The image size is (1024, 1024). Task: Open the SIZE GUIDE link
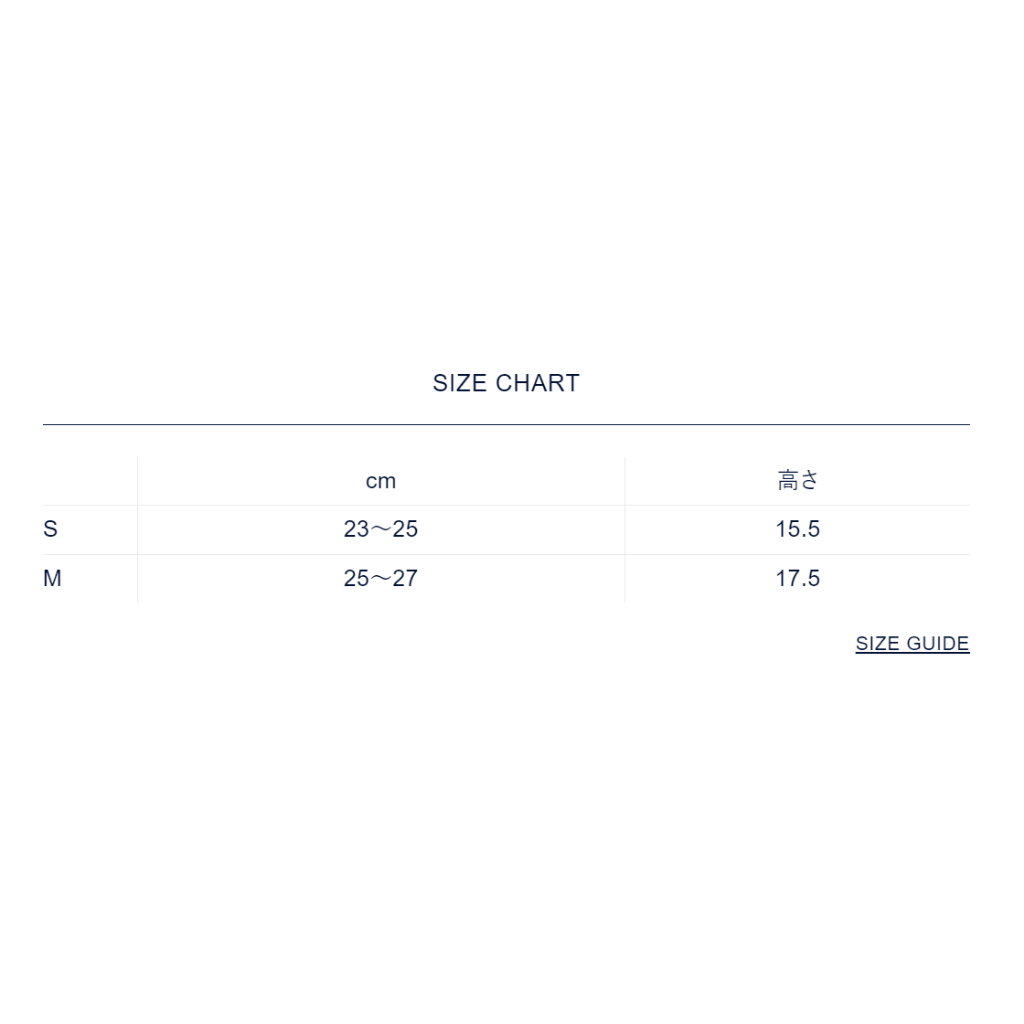pyautogui.click(x=912, y=644)
